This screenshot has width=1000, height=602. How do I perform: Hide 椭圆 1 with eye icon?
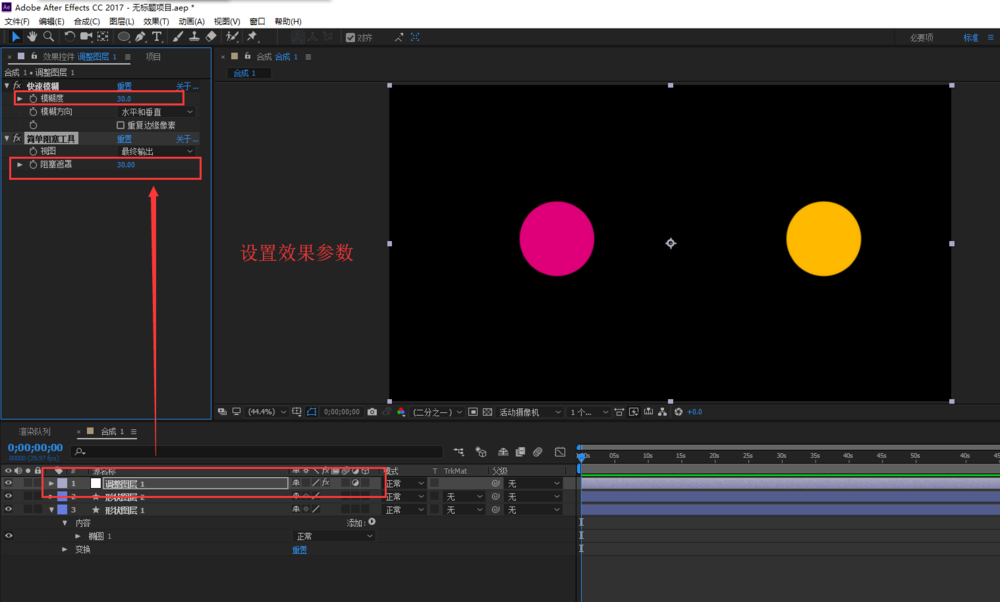pyautogui.click(x=8, y=536)
